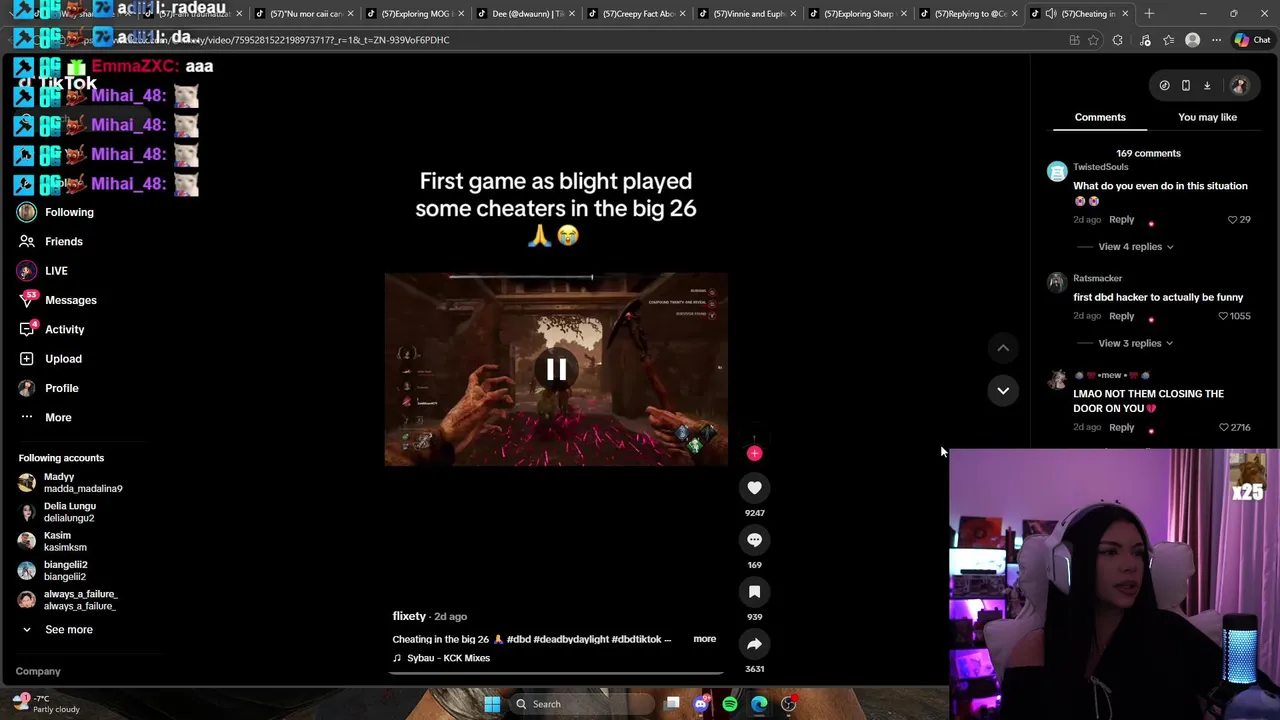See more following accounts
This screenshot has width=1280, height=720.
[x=56, y=630]
